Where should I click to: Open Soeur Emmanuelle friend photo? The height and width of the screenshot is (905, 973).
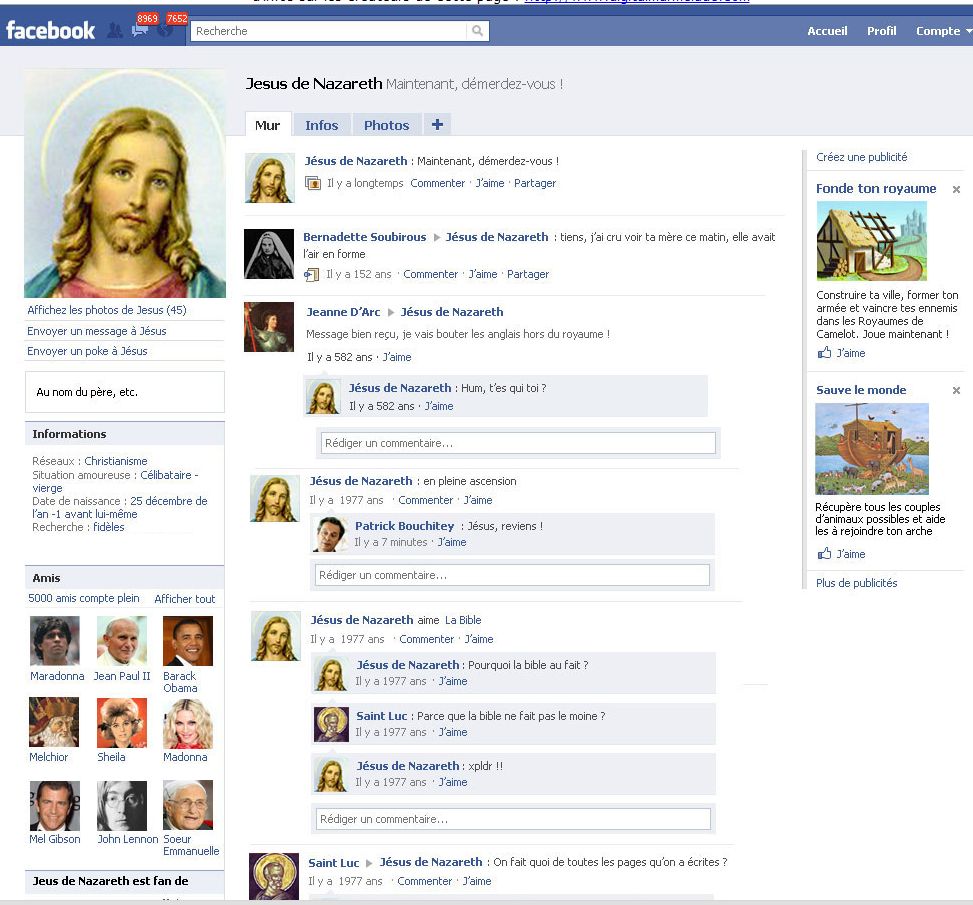(188, 805)
